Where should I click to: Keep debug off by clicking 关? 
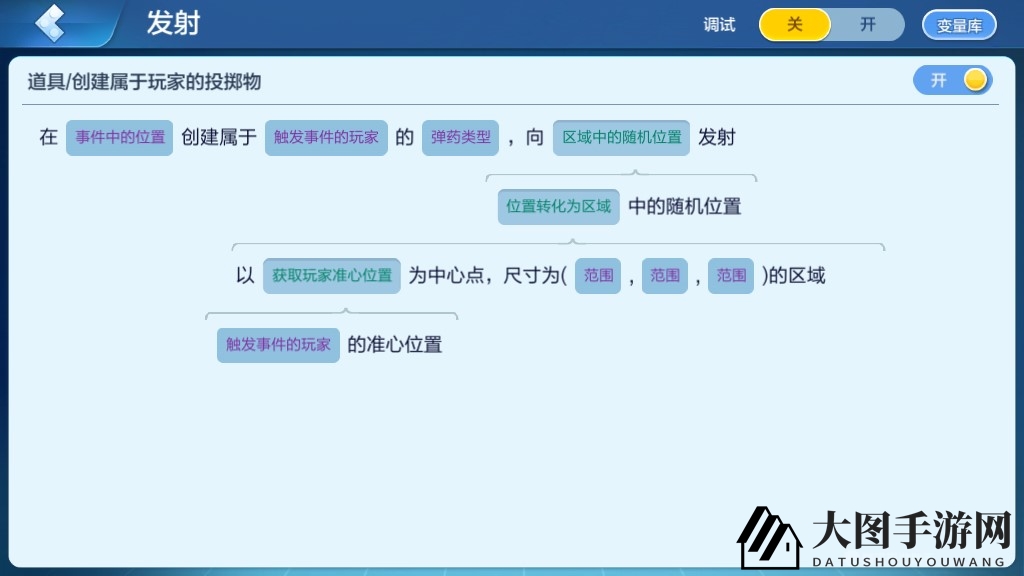[x=794, y=25]
